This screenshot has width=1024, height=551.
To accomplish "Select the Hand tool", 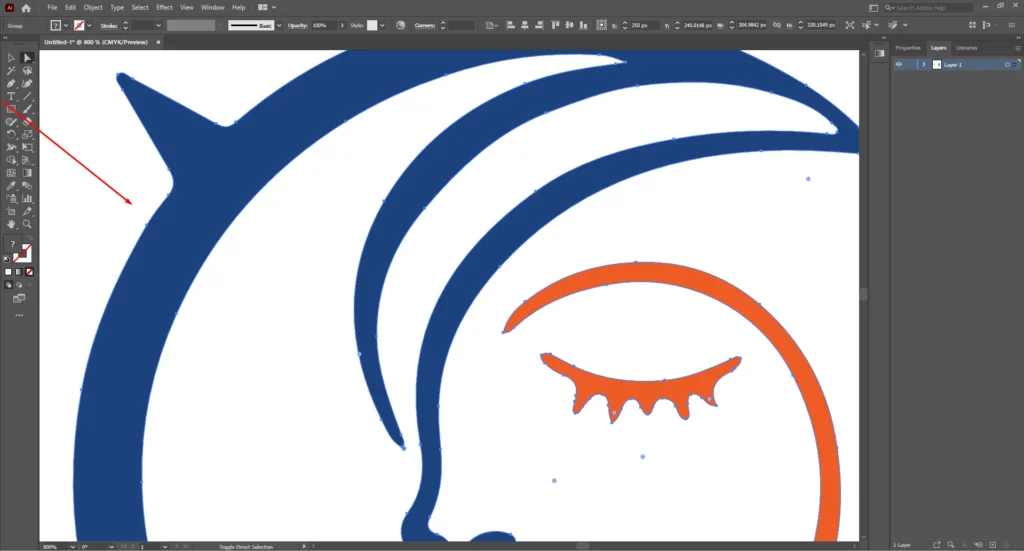I will point(11,224).
